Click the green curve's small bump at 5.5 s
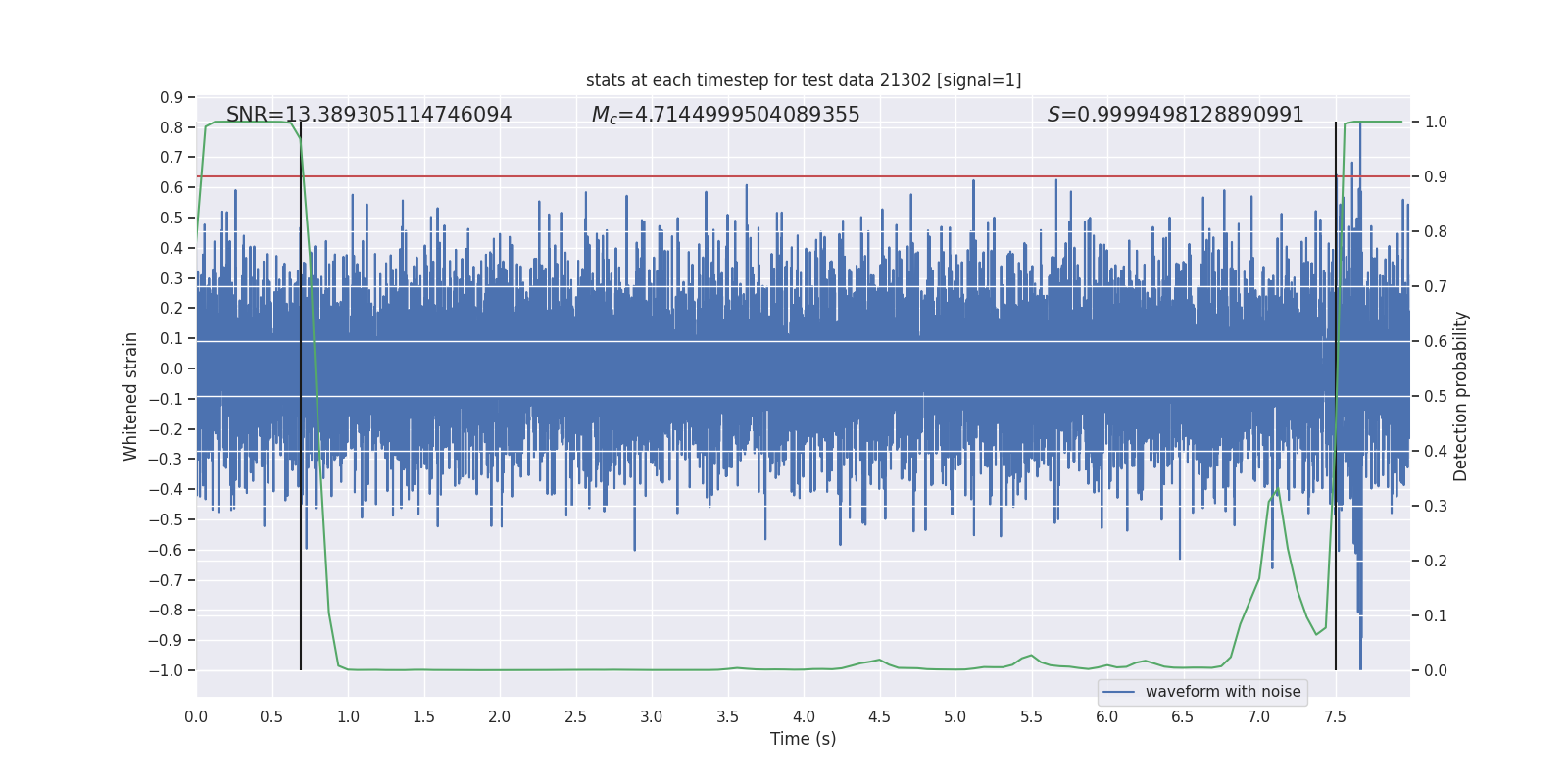The height and width of the screenshot is (784, 1568). click(x=1031, y=656)
